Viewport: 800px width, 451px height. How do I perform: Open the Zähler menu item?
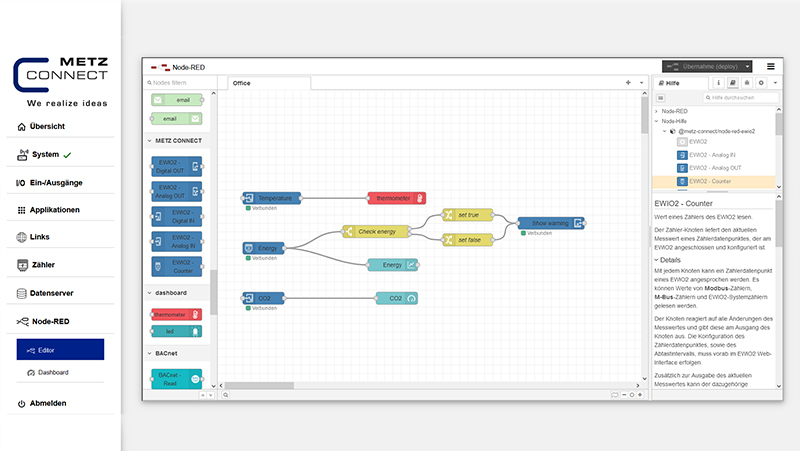tap(38, 265)
